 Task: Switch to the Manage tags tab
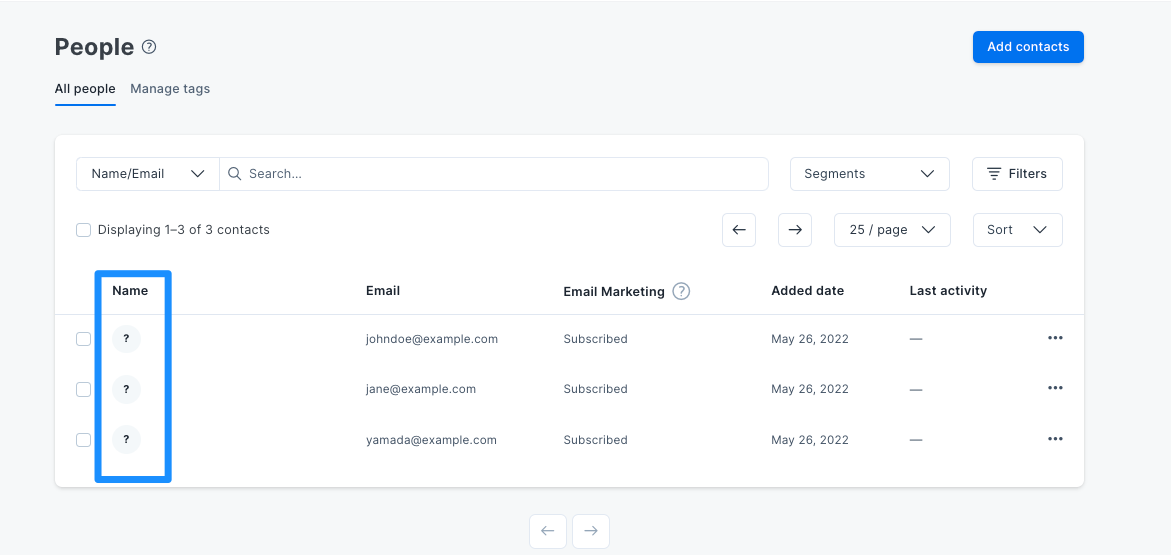[170, 89]
